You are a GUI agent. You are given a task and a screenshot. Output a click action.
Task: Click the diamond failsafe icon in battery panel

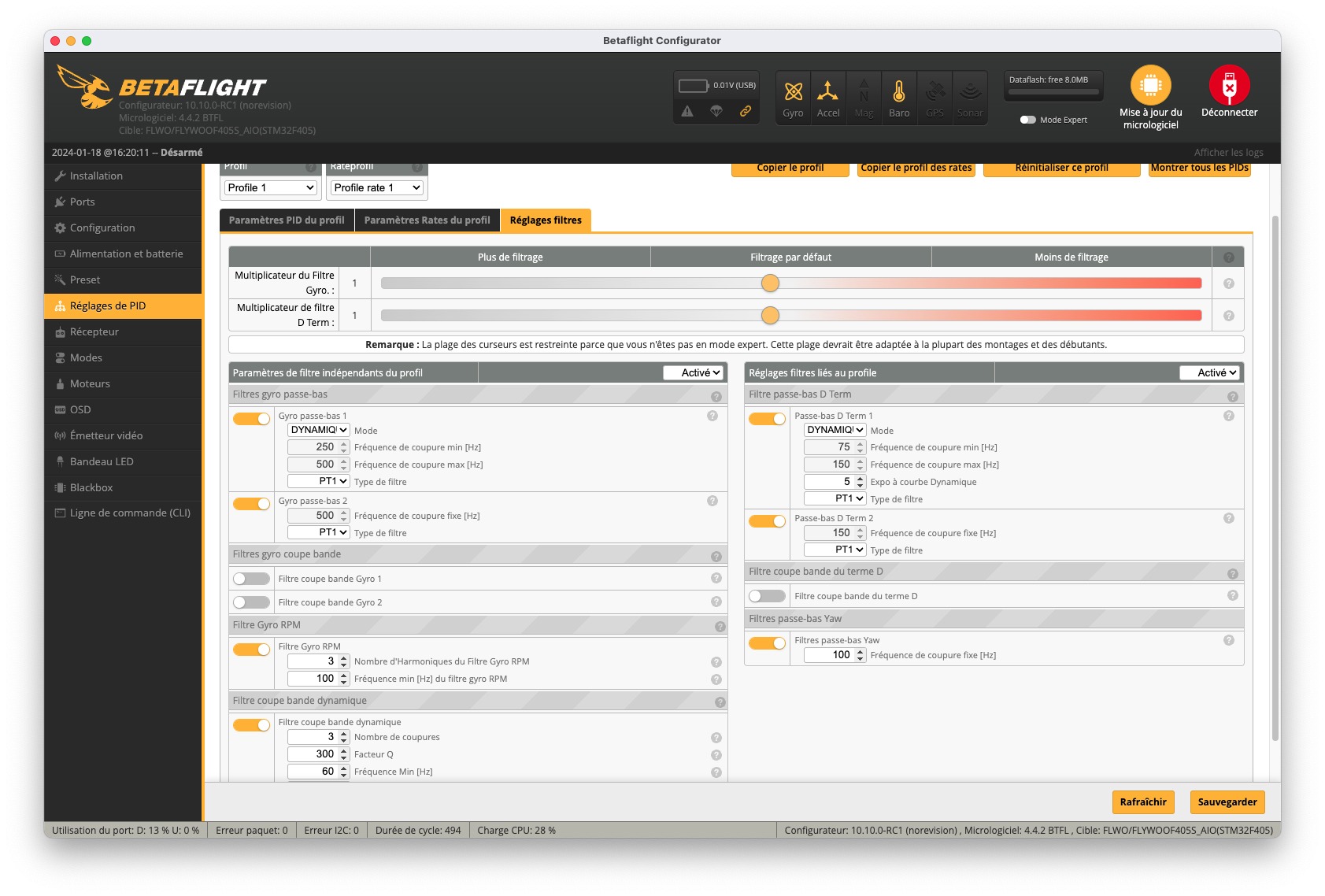[716, 111]
